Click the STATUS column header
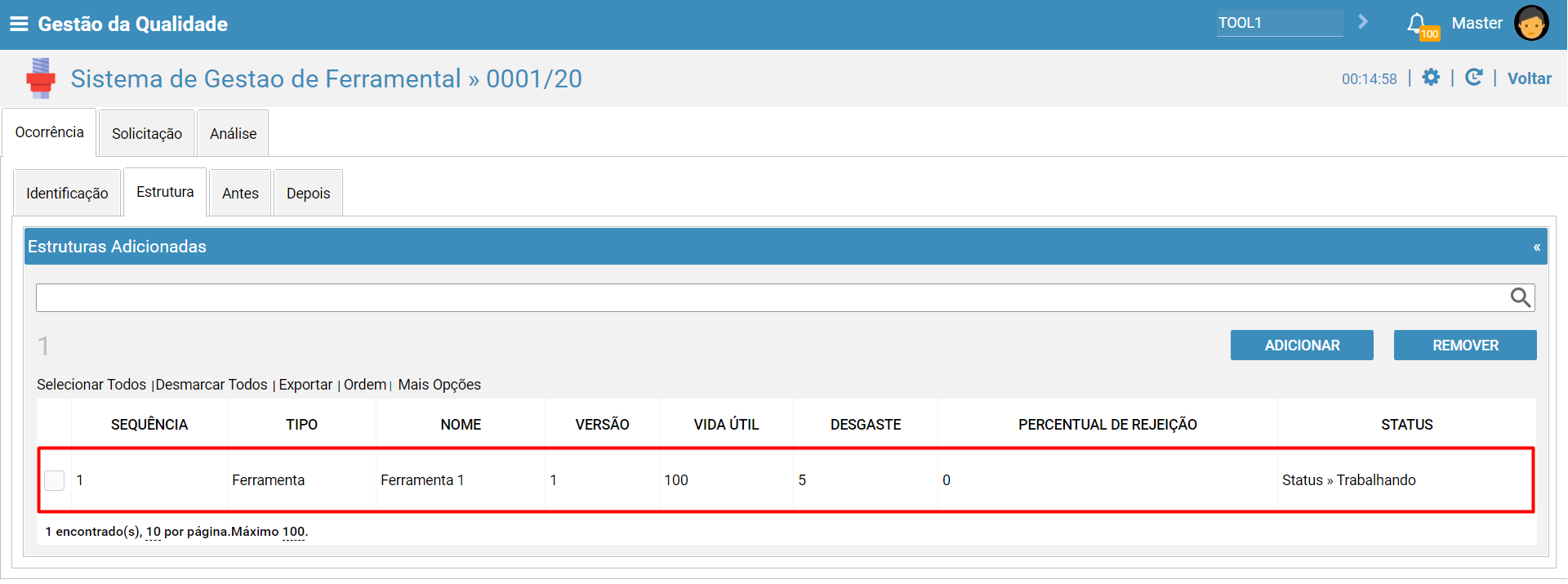Image resolution: width=1568 pixels, height=584 pixels. click(1406, 425)
